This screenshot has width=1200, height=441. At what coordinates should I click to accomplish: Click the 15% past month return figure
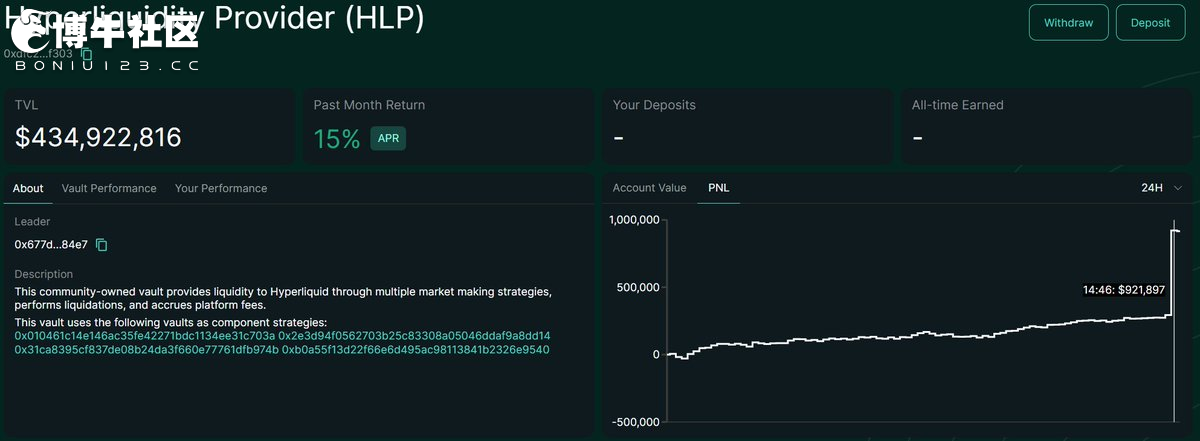pyautogui.click(x=336, y=138)
